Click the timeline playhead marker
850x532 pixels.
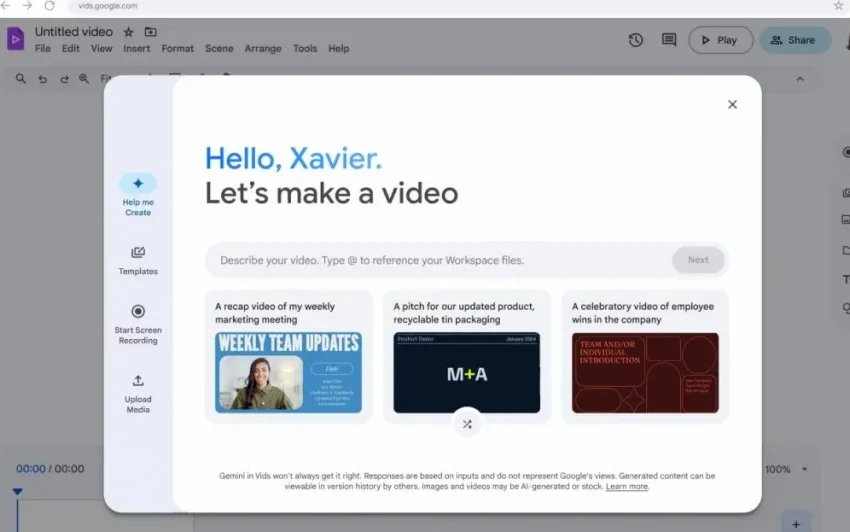(x=17, y=491)
